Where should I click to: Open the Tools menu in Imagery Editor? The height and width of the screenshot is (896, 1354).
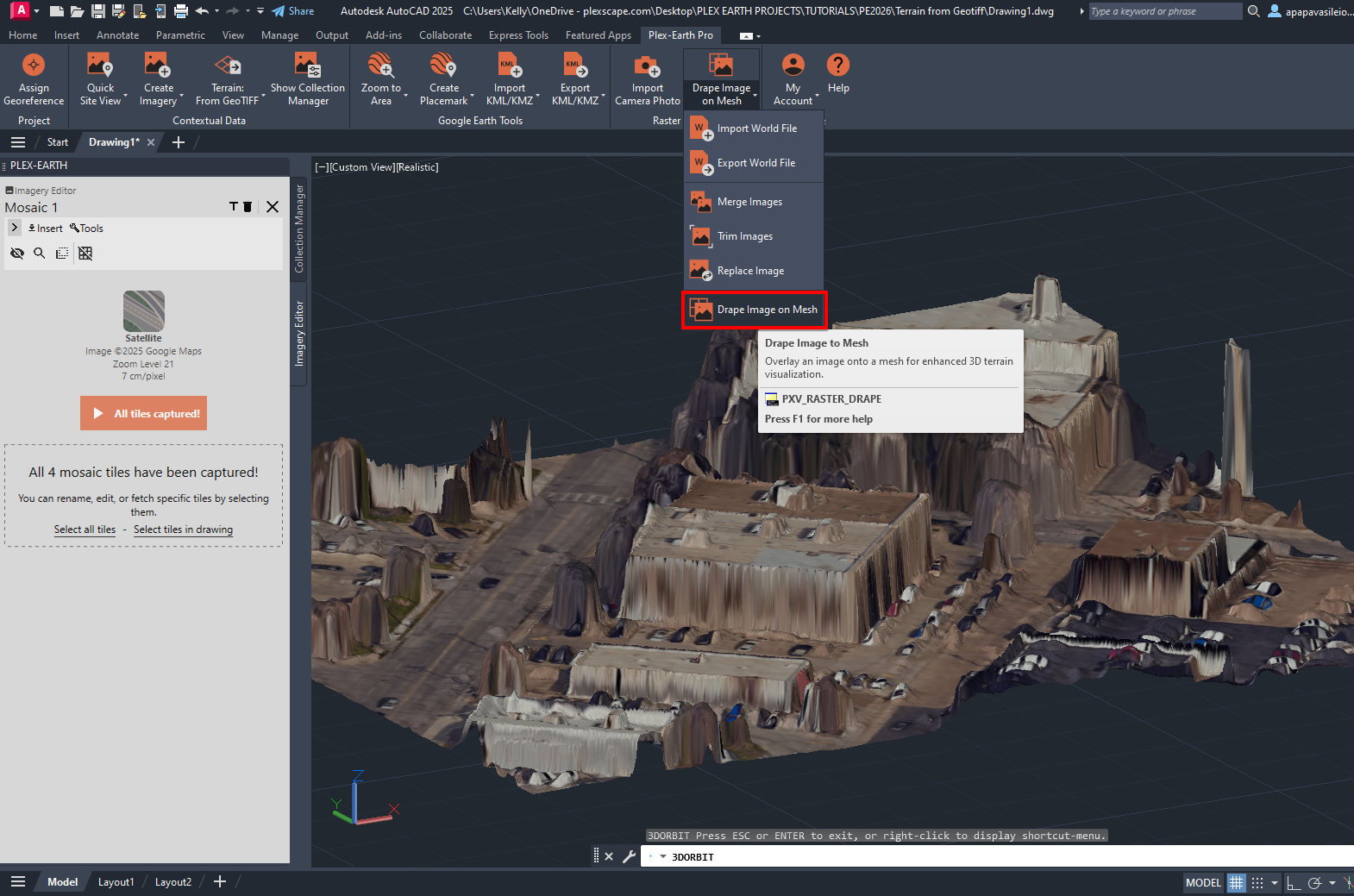coord(86,229)
